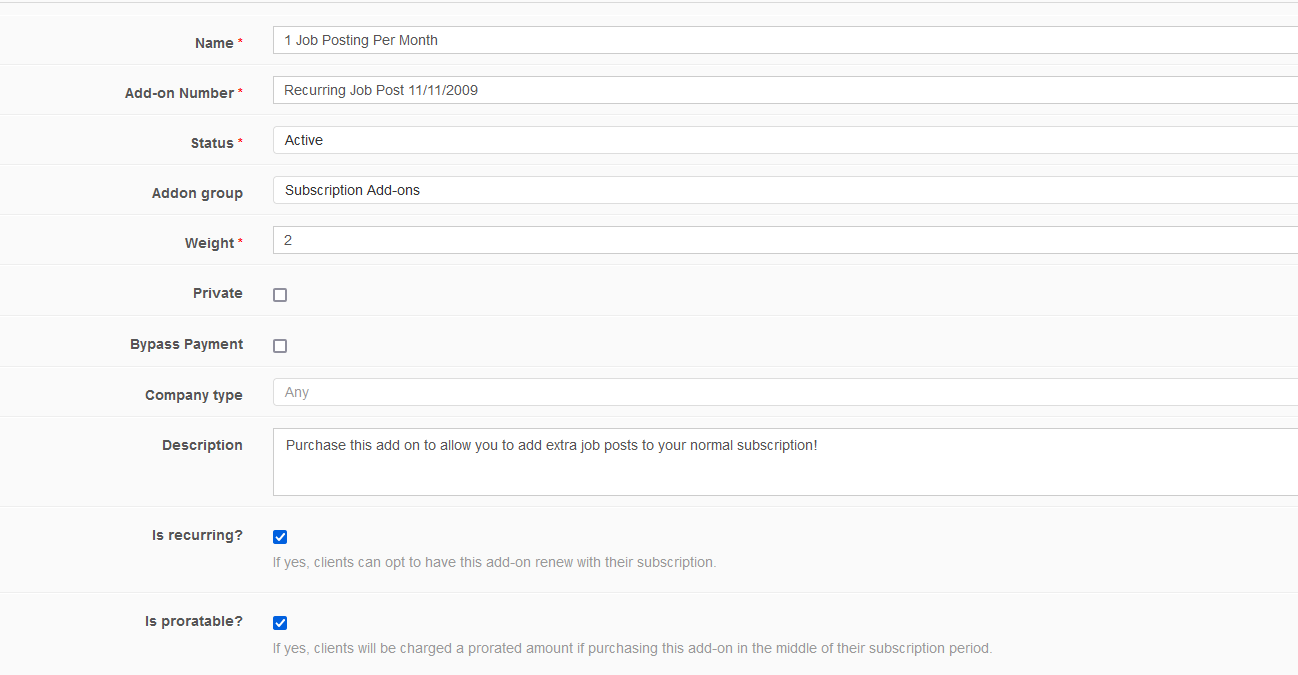Click the Addon group label
1298x675 pixels.
(197, 193)
